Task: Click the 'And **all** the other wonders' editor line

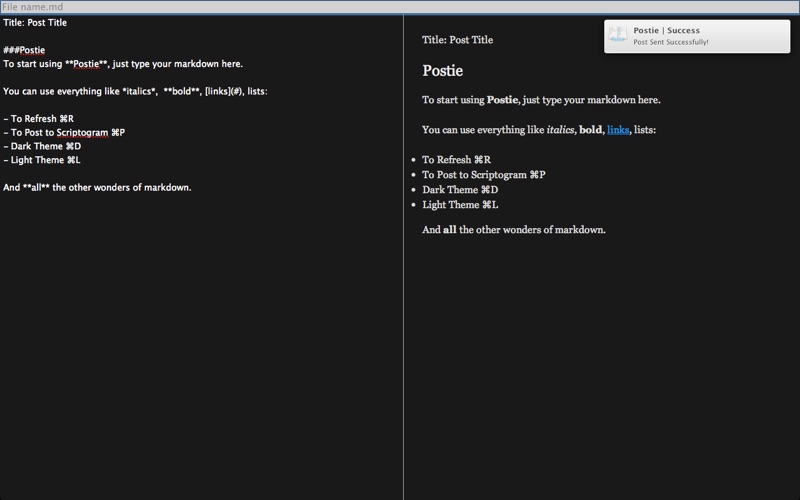Action: [97, 187]
